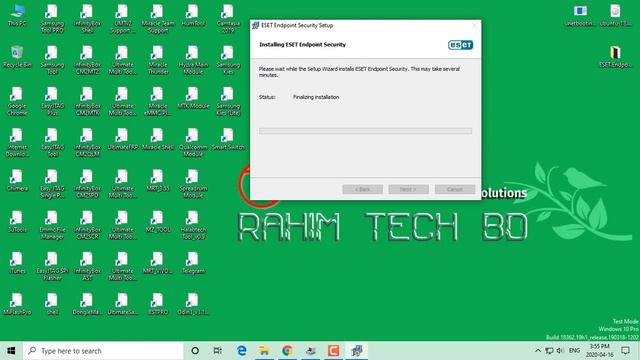The height and width of the screenshot is (360, 640).
Task: Select EasyJTAG Plus shortcut
Action: 52,101
